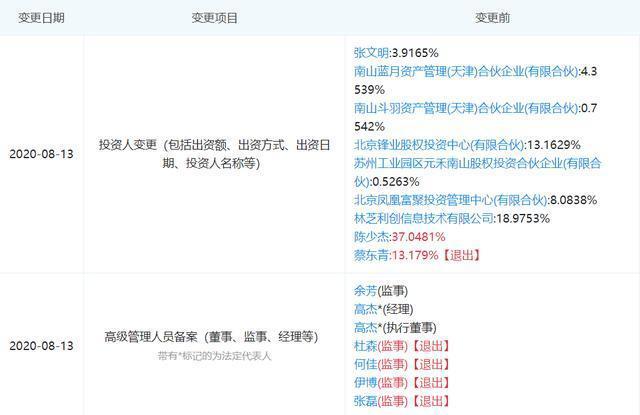Open shareholder link 陈少杰
This screenshot has height=415, width=640.
click(x=371, y=237)
